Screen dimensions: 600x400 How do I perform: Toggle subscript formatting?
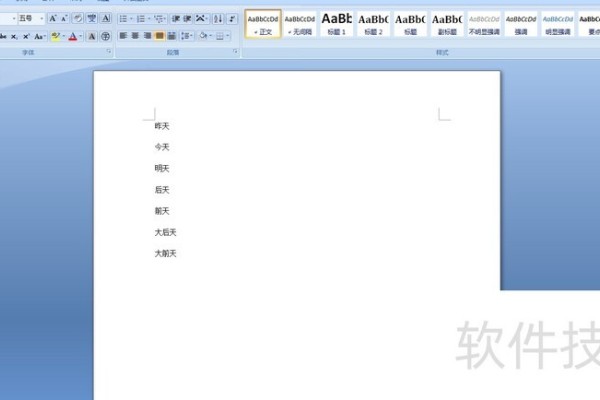(x=14, y=37)
